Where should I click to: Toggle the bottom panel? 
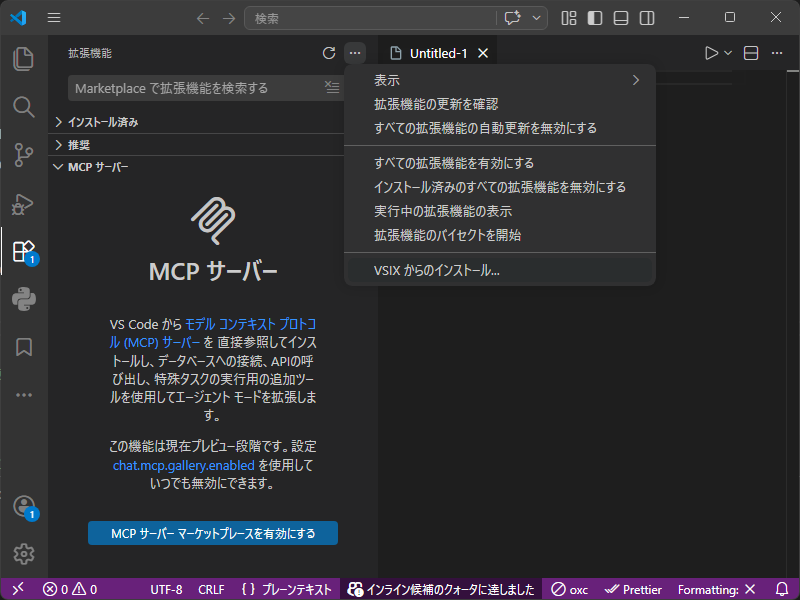pyautogui.click(x=621, y=18)
